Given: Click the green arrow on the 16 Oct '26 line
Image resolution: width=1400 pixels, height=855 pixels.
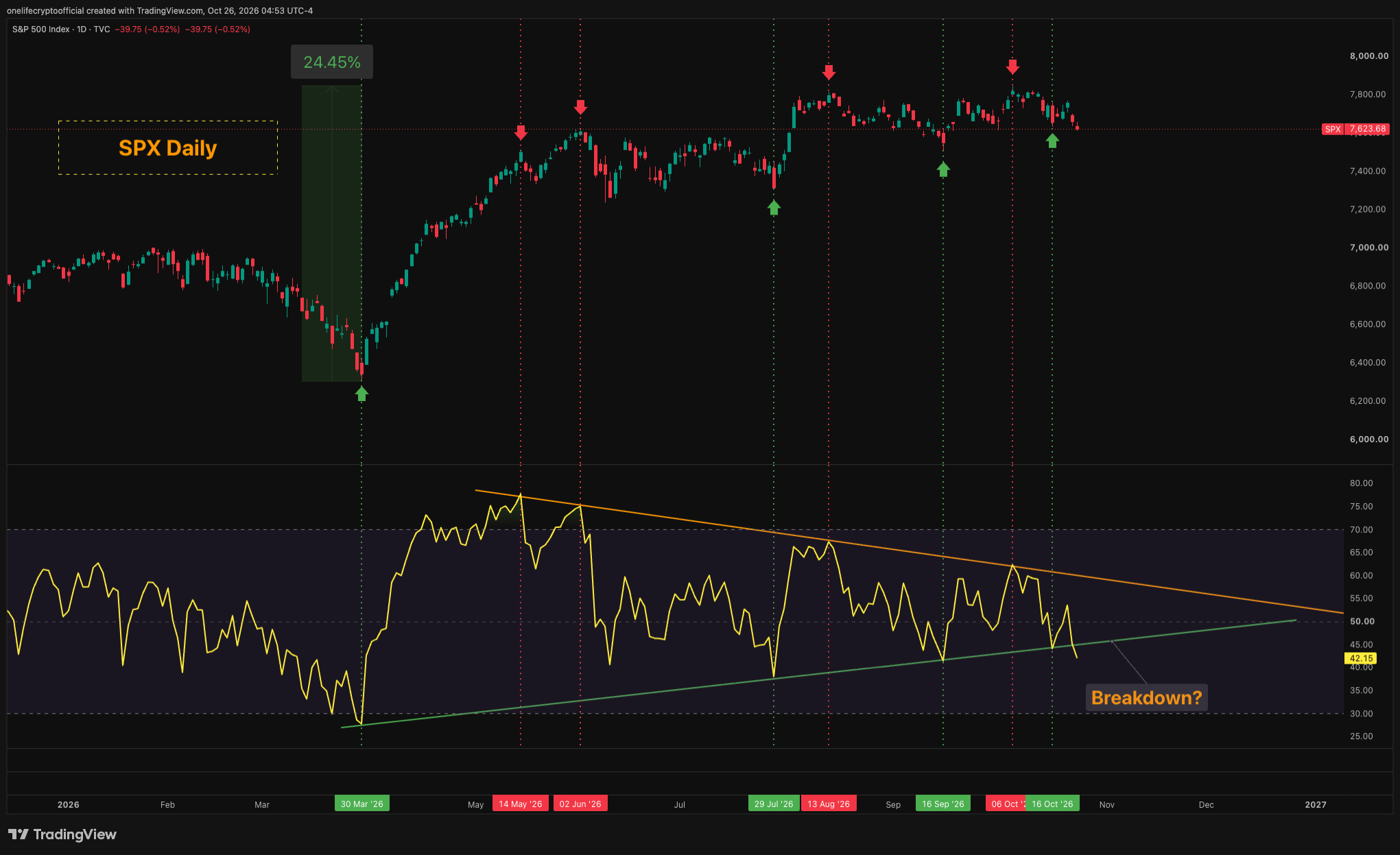Looking at the screenshot, I should click(x=1052, y=141).
